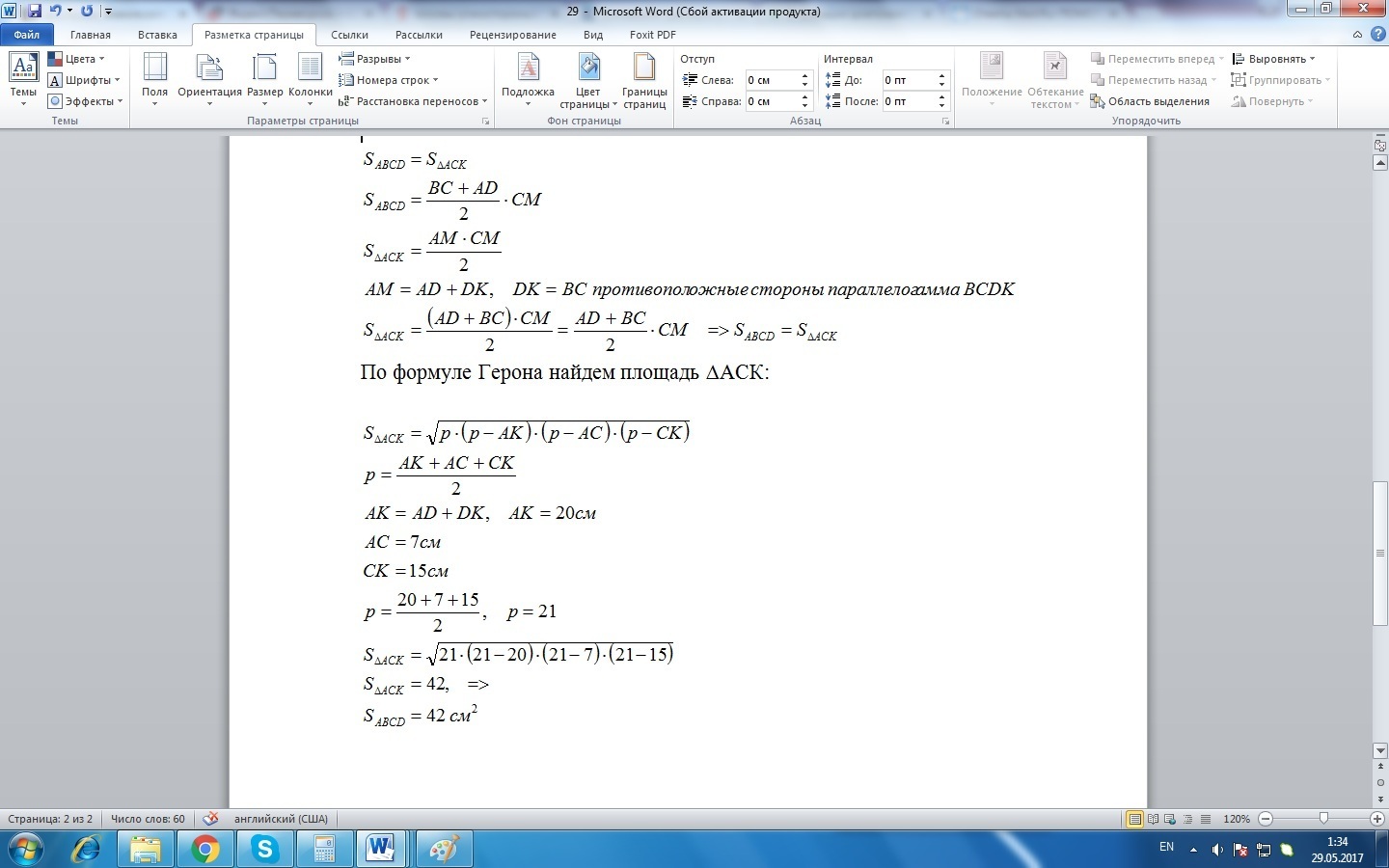The width and height of the screenshot is (1389, 868).
Task: Click the Число слов: 60 counter
Action: click(148, 819)
